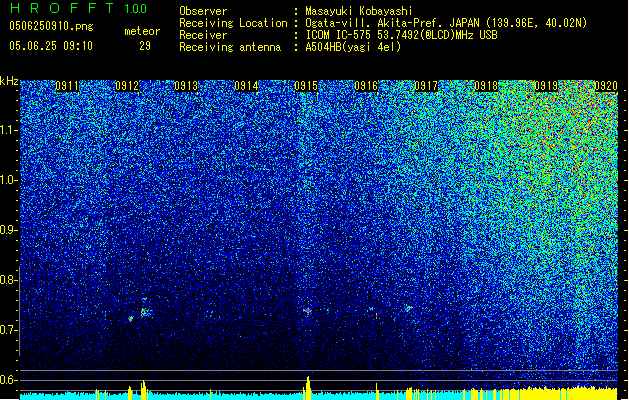Click the 1.0 kHz axis label

9,180
